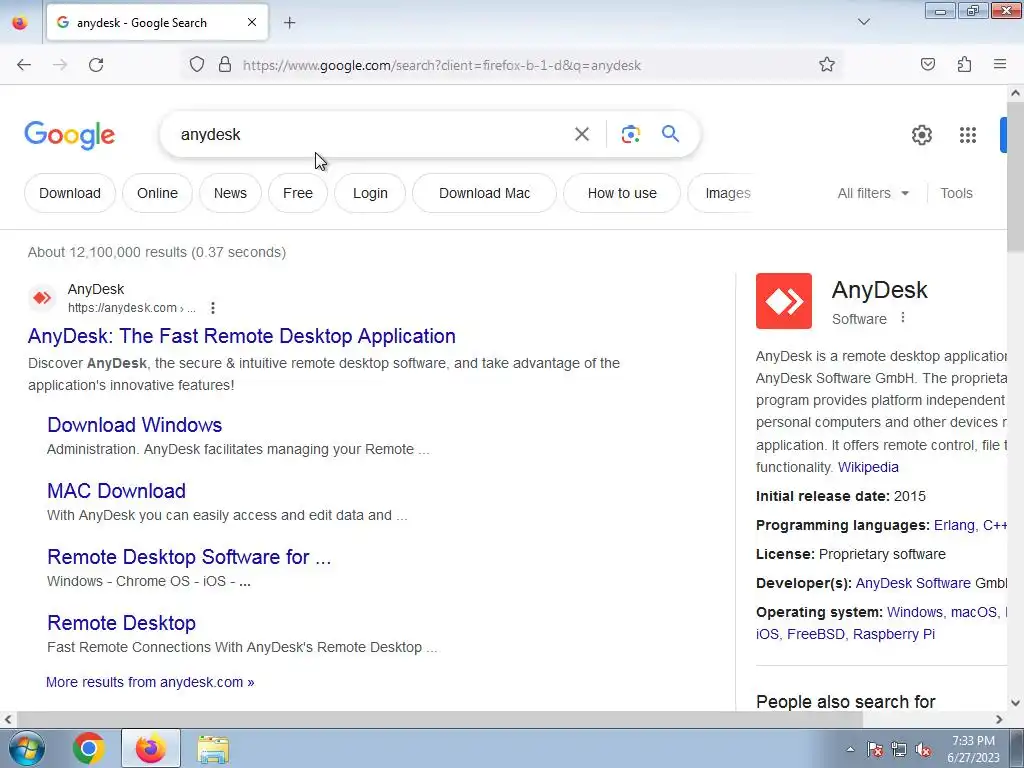Click the AnyDesk favicon in first result

tap(42, 298)
